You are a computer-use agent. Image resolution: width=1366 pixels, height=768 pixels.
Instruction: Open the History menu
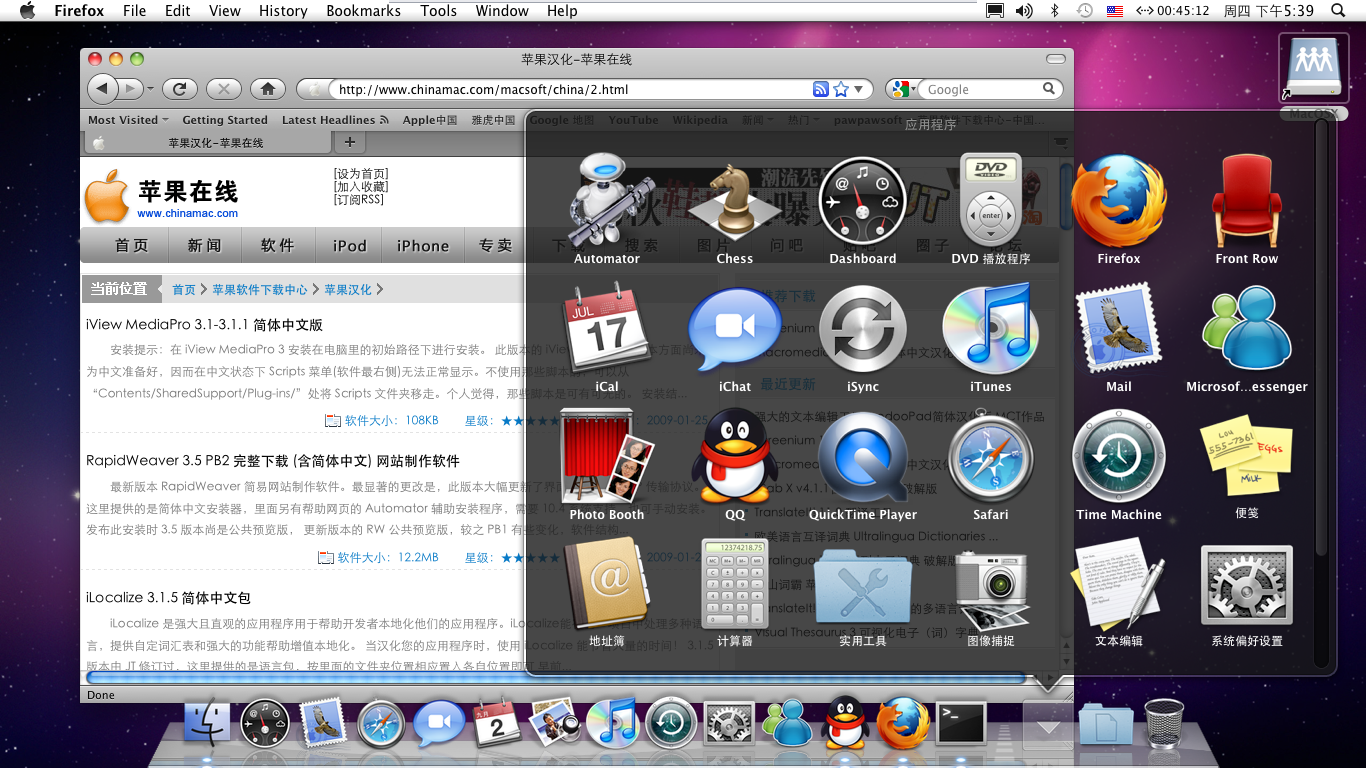pos(283,11)
